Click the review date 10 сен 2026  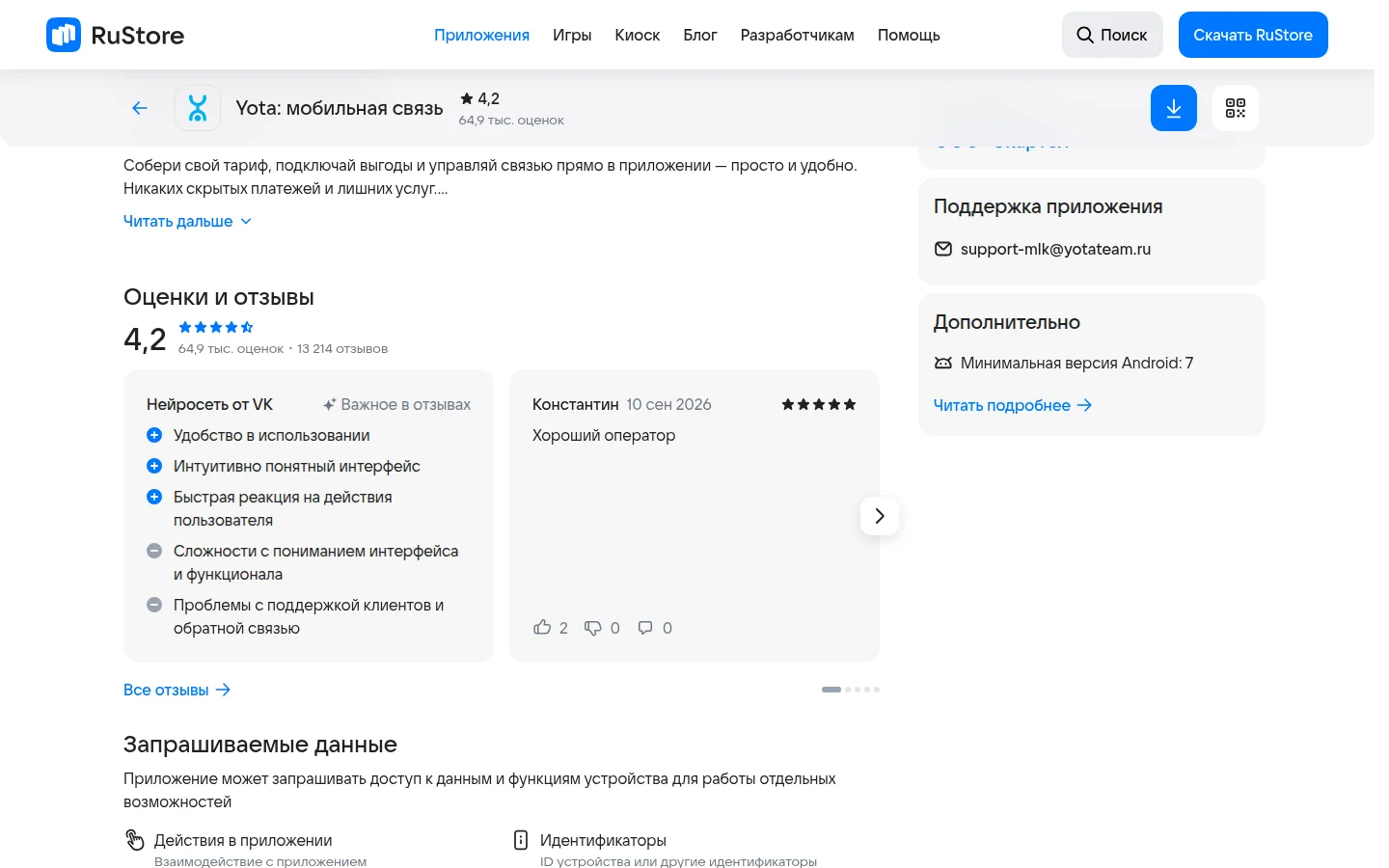[669, 404]
